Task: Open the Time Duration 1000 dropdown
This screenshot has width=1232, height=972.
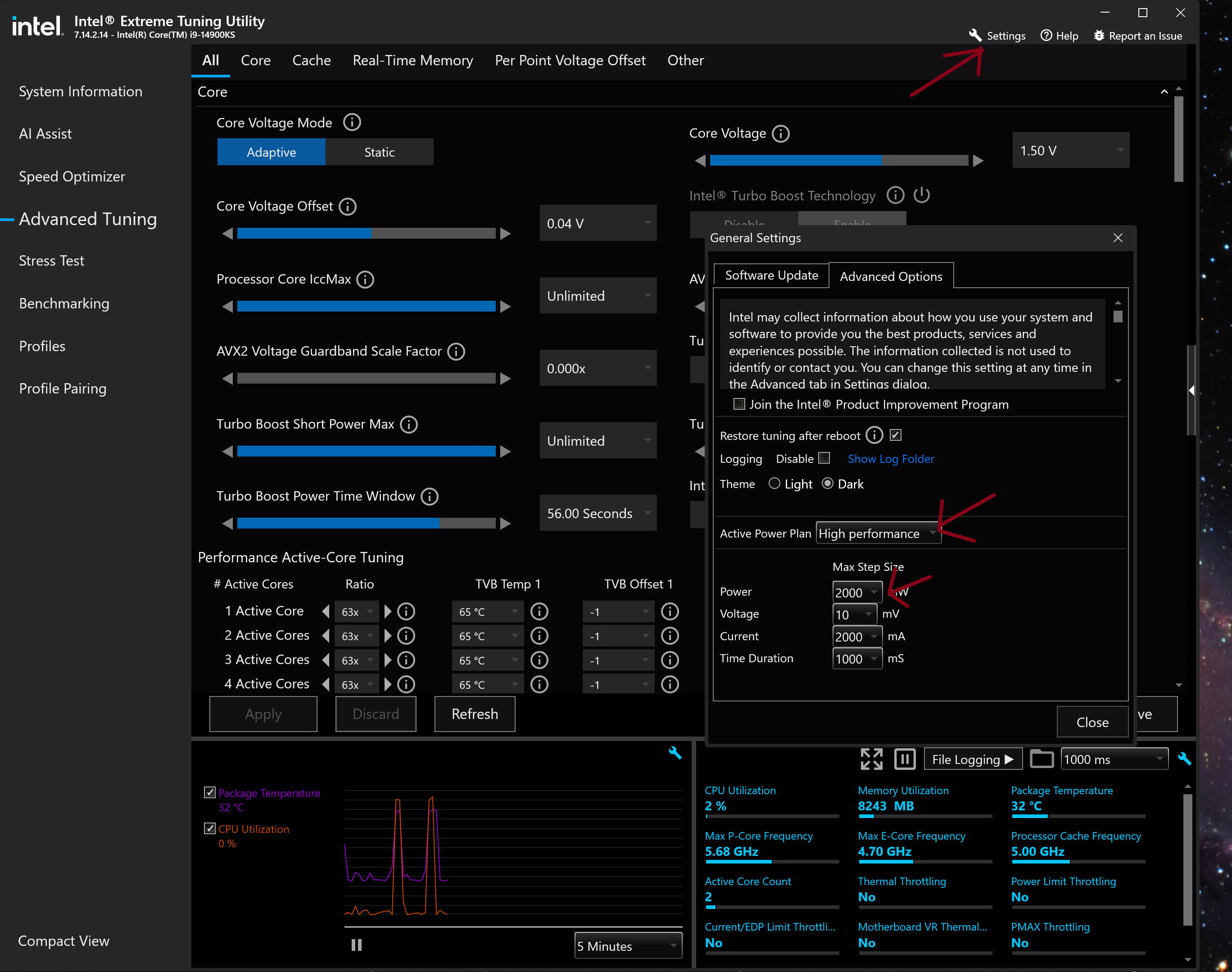Action: point(857,659)
